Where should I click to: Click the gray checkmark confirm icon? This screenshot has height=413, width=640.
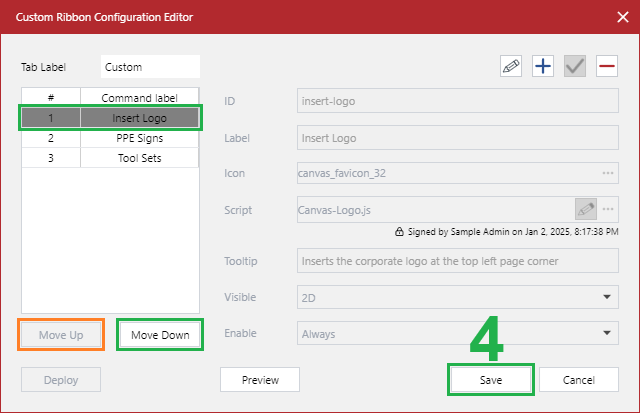coord(574,66)
